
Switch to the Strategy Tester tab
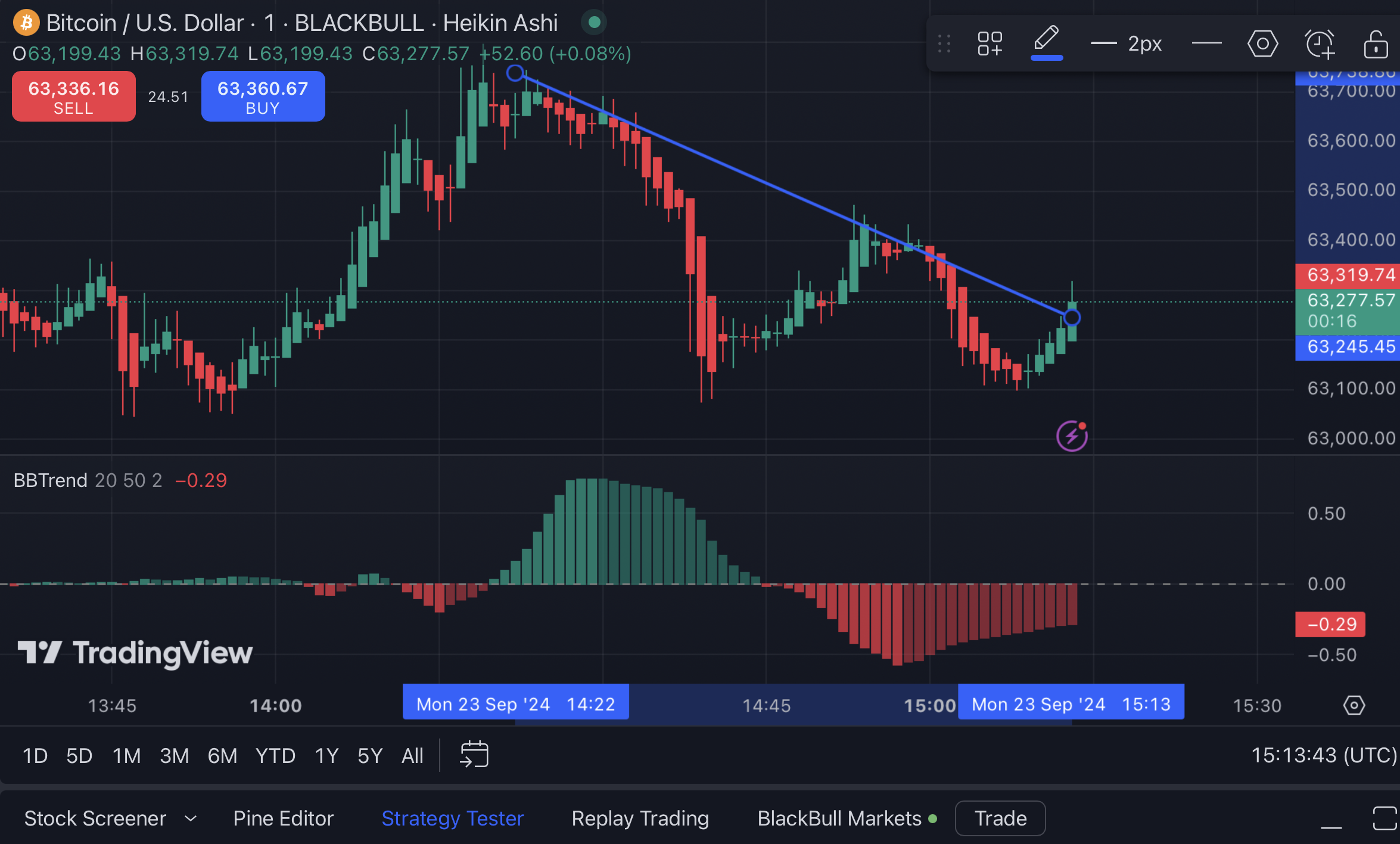[x=453, y=818]
